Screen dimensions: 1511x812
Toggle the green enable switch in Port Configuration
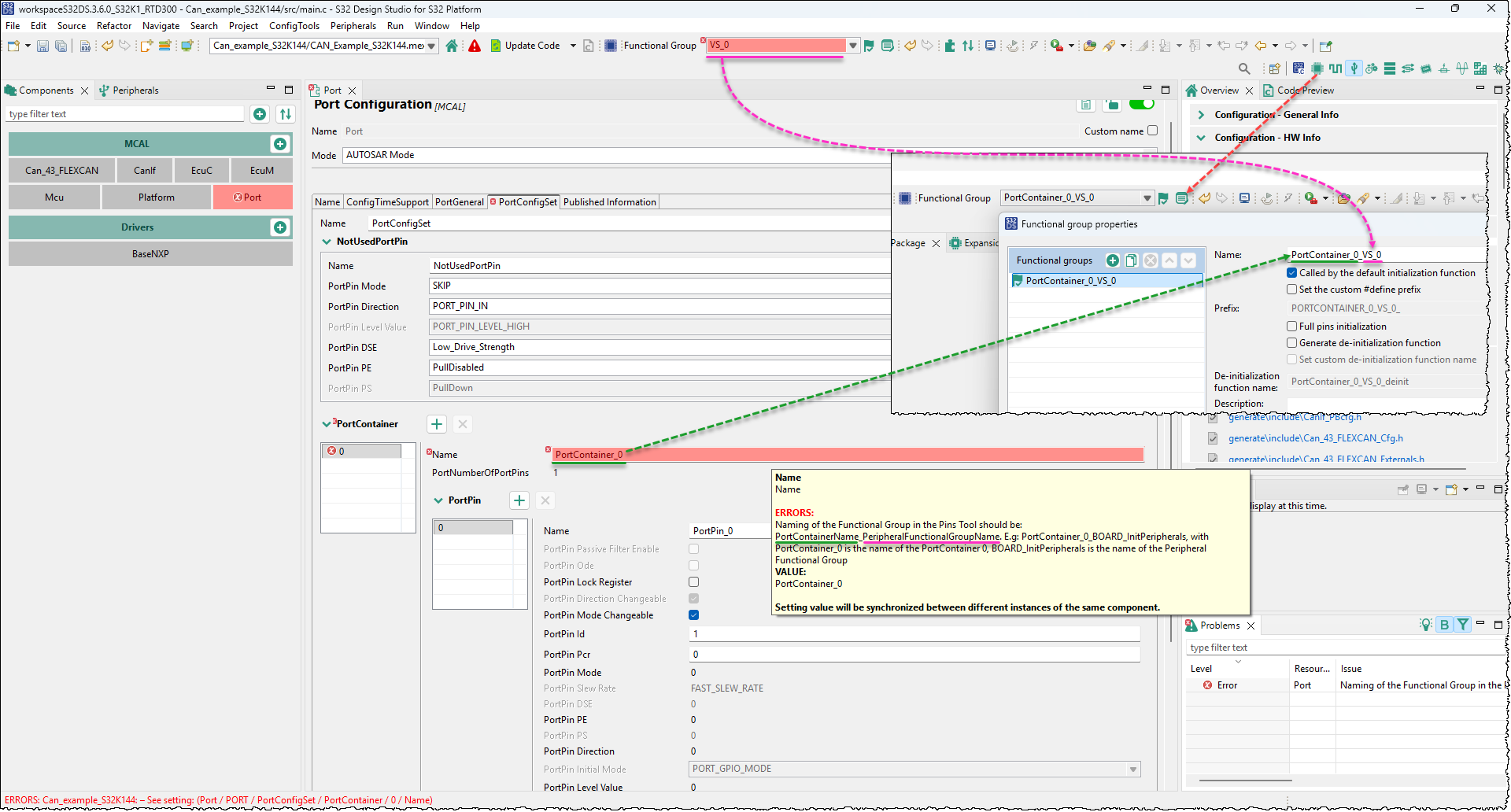1141,104
